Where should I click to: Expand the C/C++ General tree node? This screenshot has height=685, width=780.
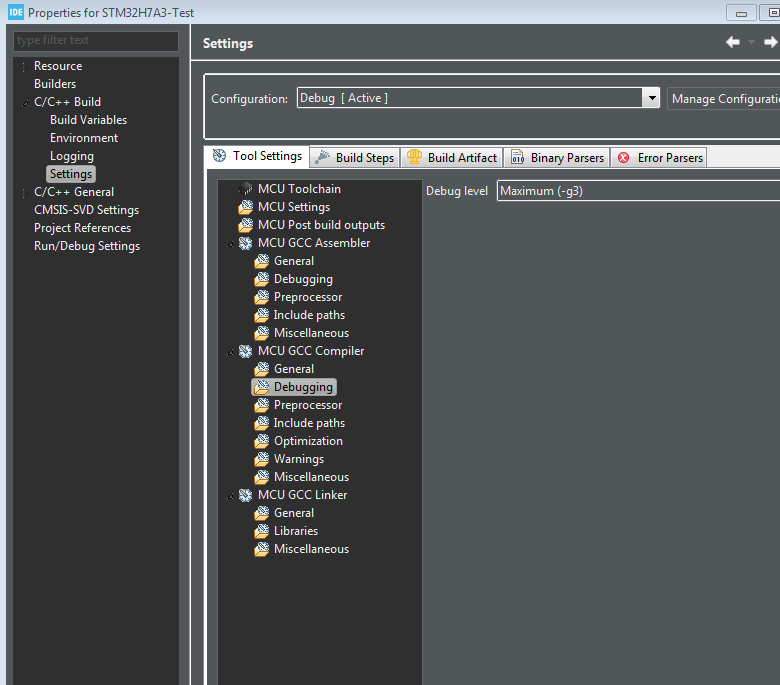[x=24, y=193]
